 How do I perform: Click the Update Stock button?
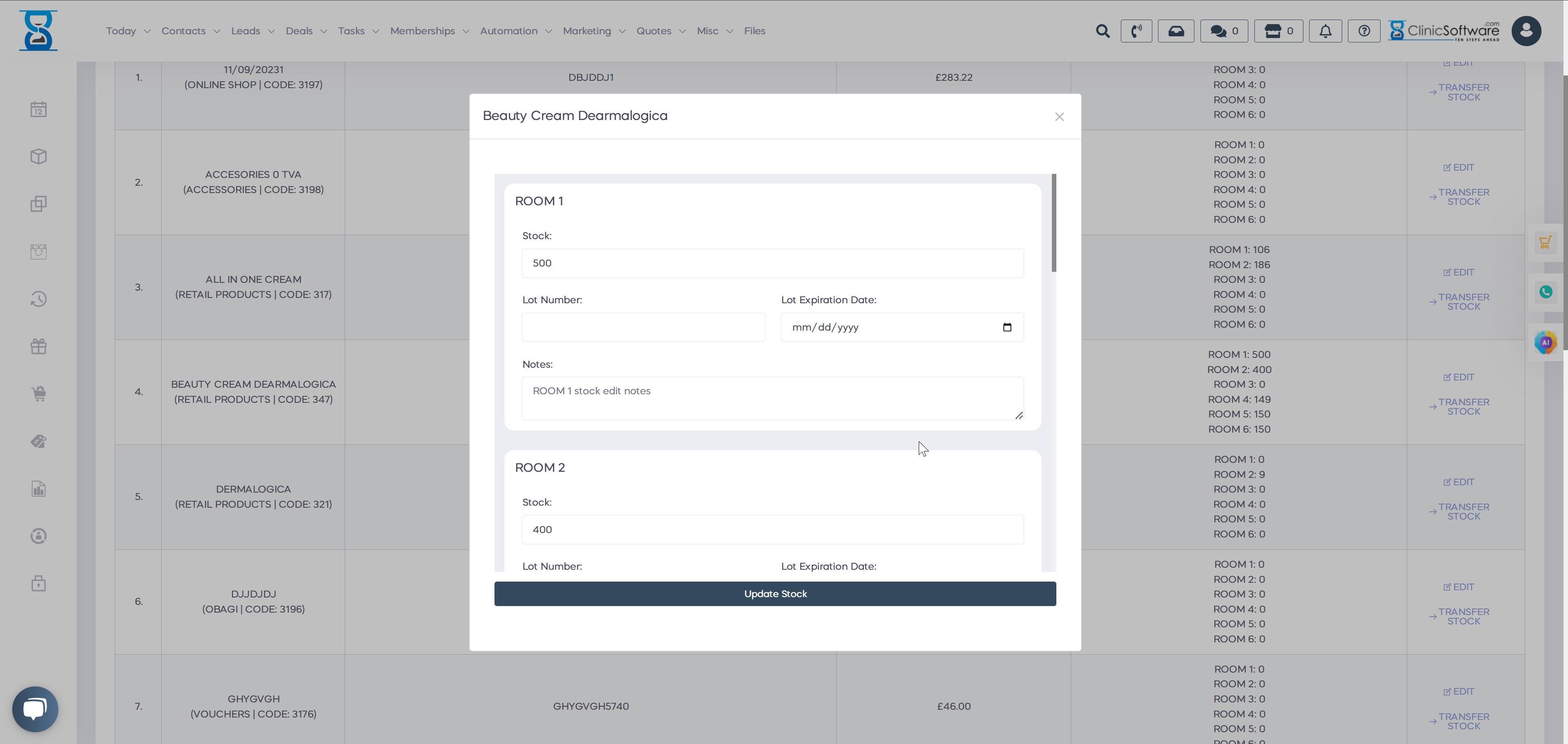[x=774, y=594]
